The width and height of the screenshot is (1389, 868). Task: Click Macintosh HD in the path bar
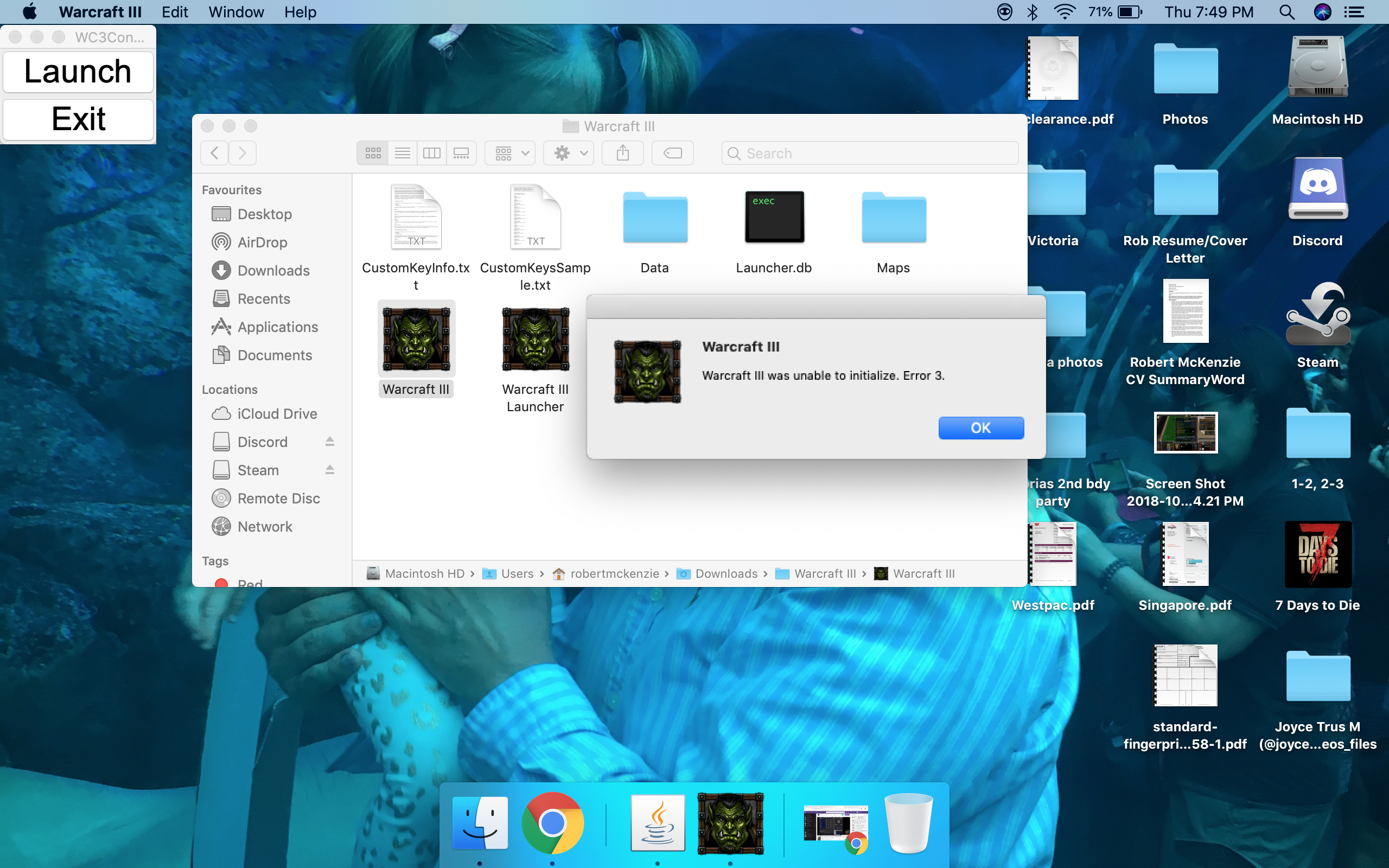click(416, 573)
